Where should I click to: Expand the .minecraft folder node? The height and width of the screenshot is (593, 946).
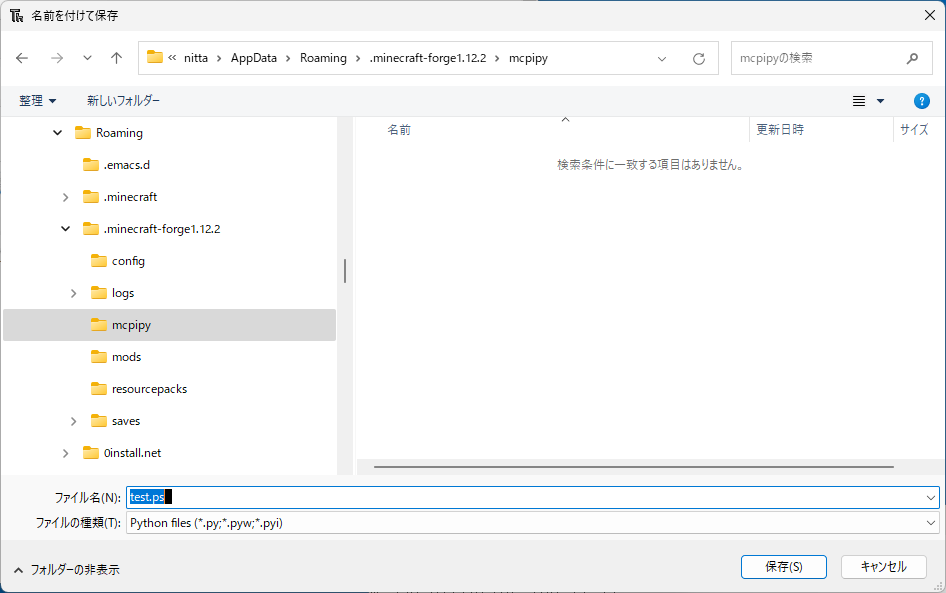pyautogui.click(x=66, y=197)
